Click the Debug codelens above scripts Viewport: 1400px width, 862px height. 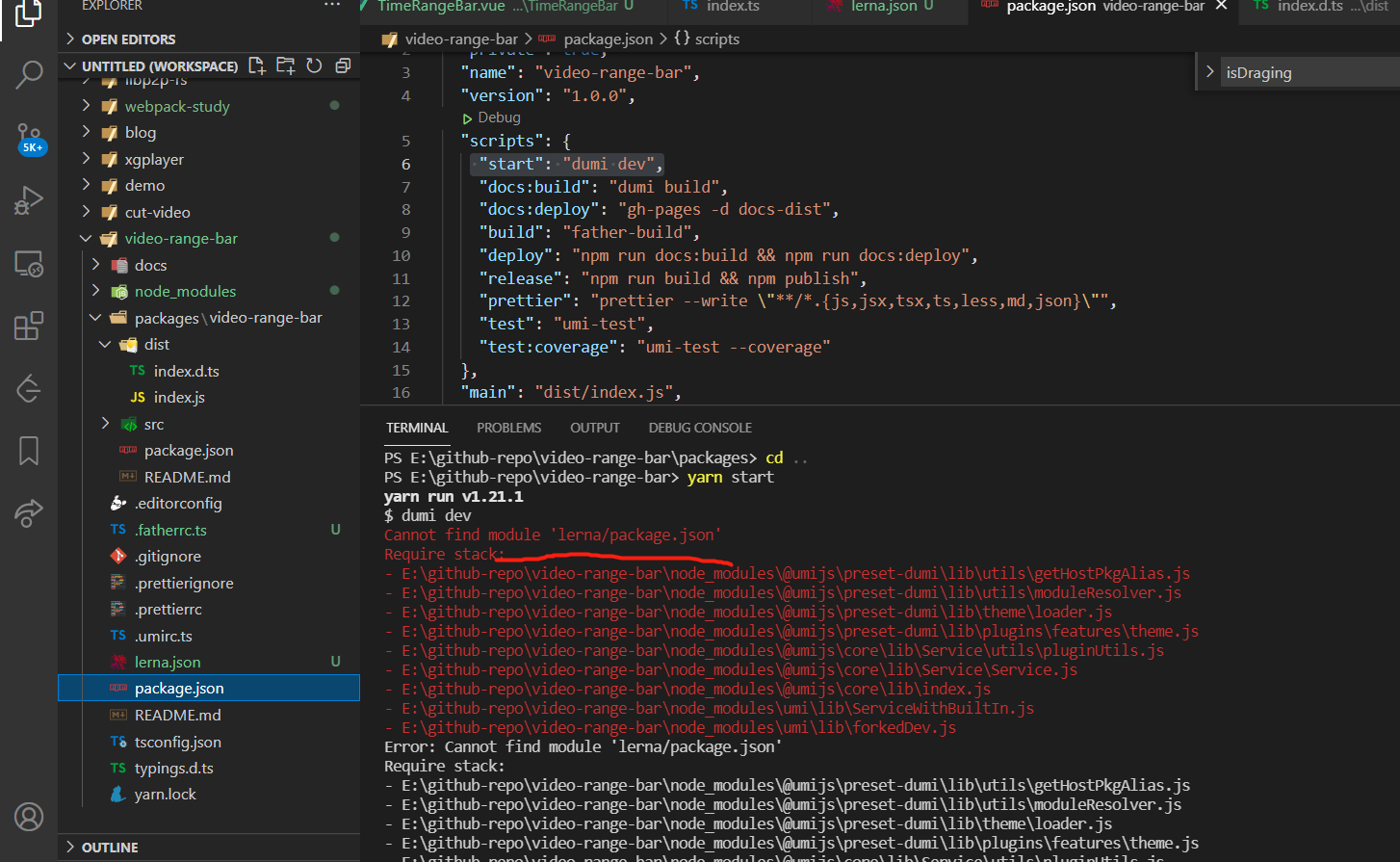[x=490, y=117]
